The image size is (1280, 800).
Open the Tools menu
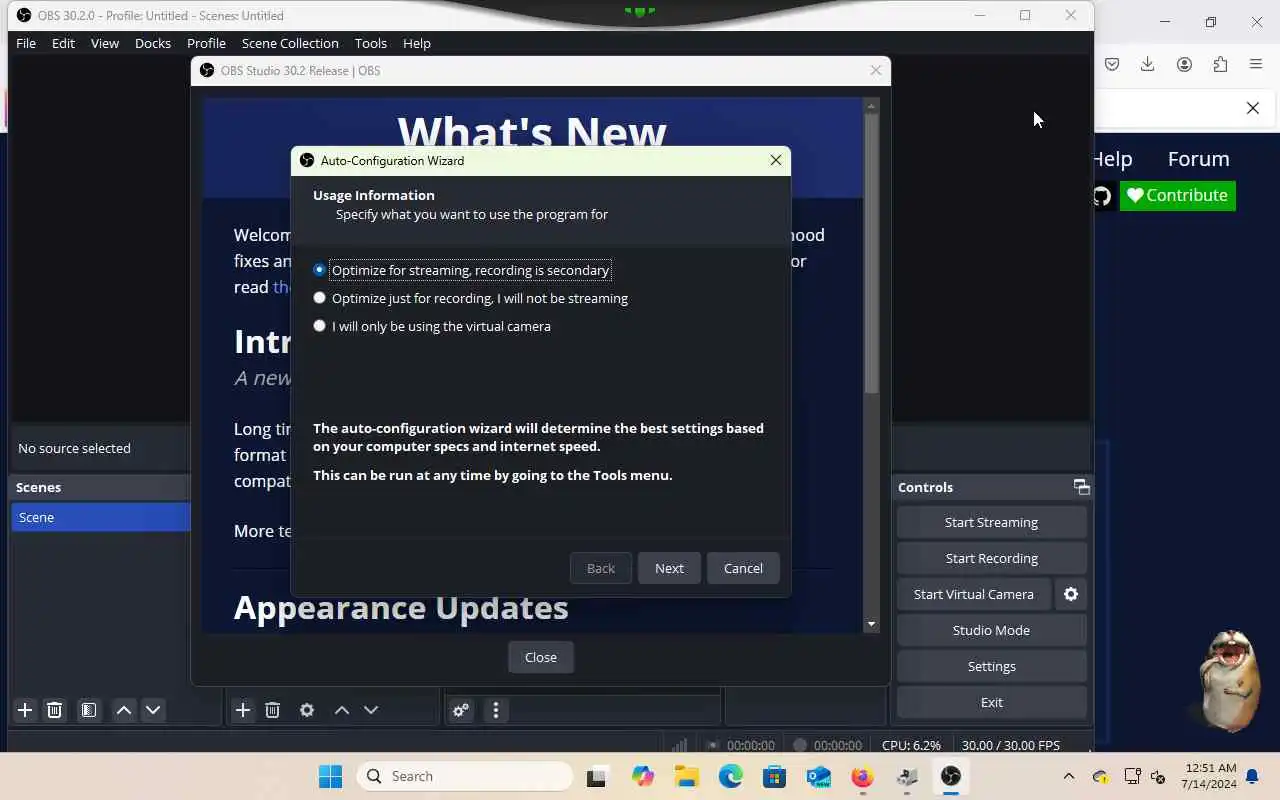pos(370,43)
